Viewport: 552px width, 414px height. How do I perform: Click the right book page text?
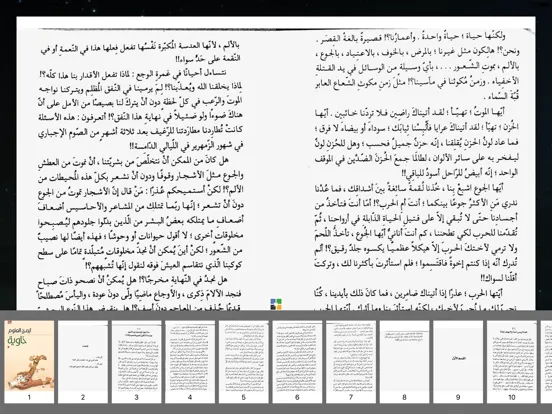tap(416, 171)
